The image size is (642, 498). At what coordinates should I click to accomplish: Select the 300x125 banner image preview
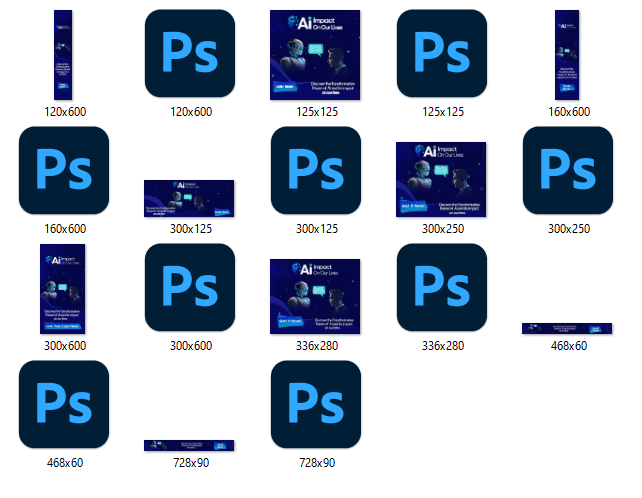pos(189,198)
